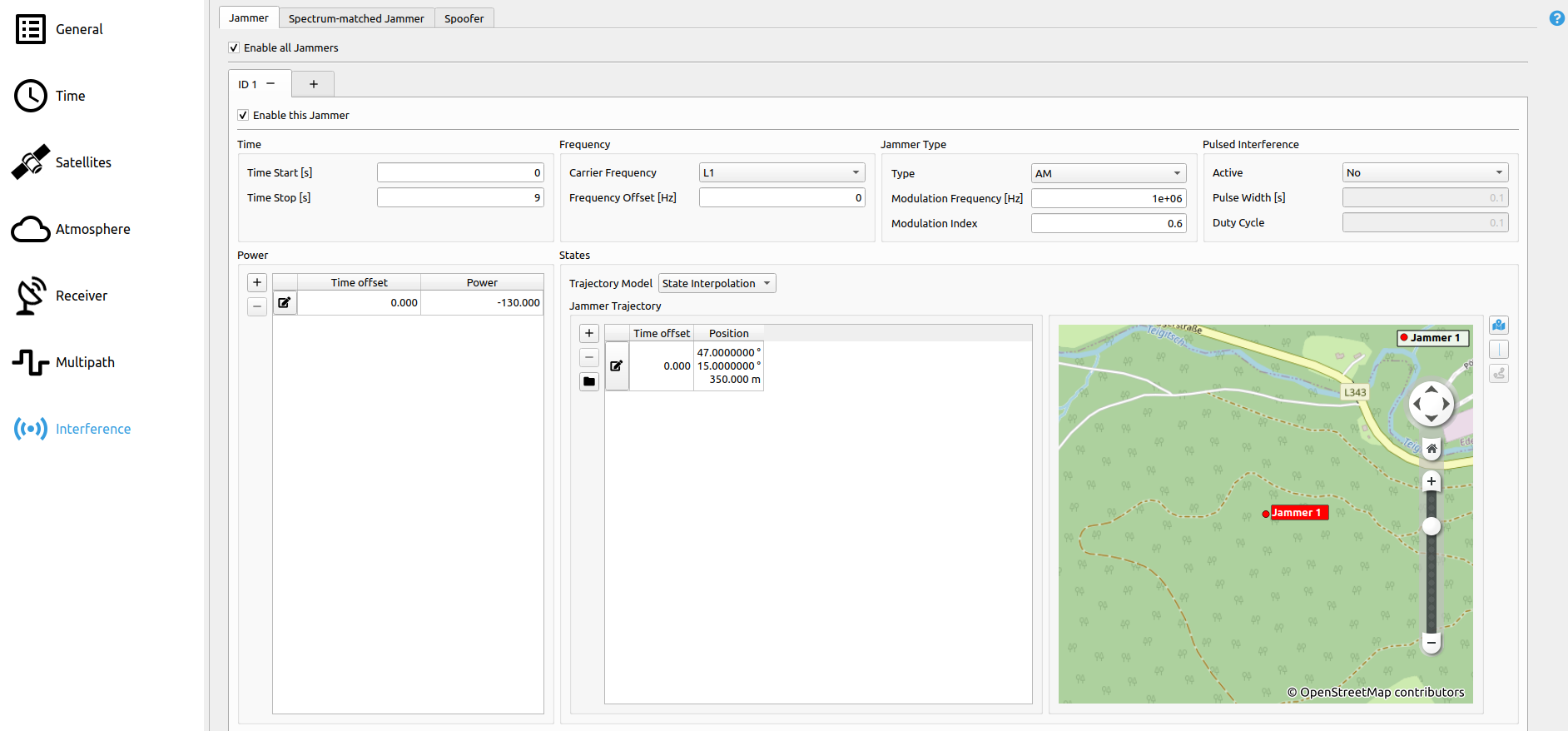Zoom in on the map with plus
Screen dimensions: 1568x731
click(x=1432, y=481)
